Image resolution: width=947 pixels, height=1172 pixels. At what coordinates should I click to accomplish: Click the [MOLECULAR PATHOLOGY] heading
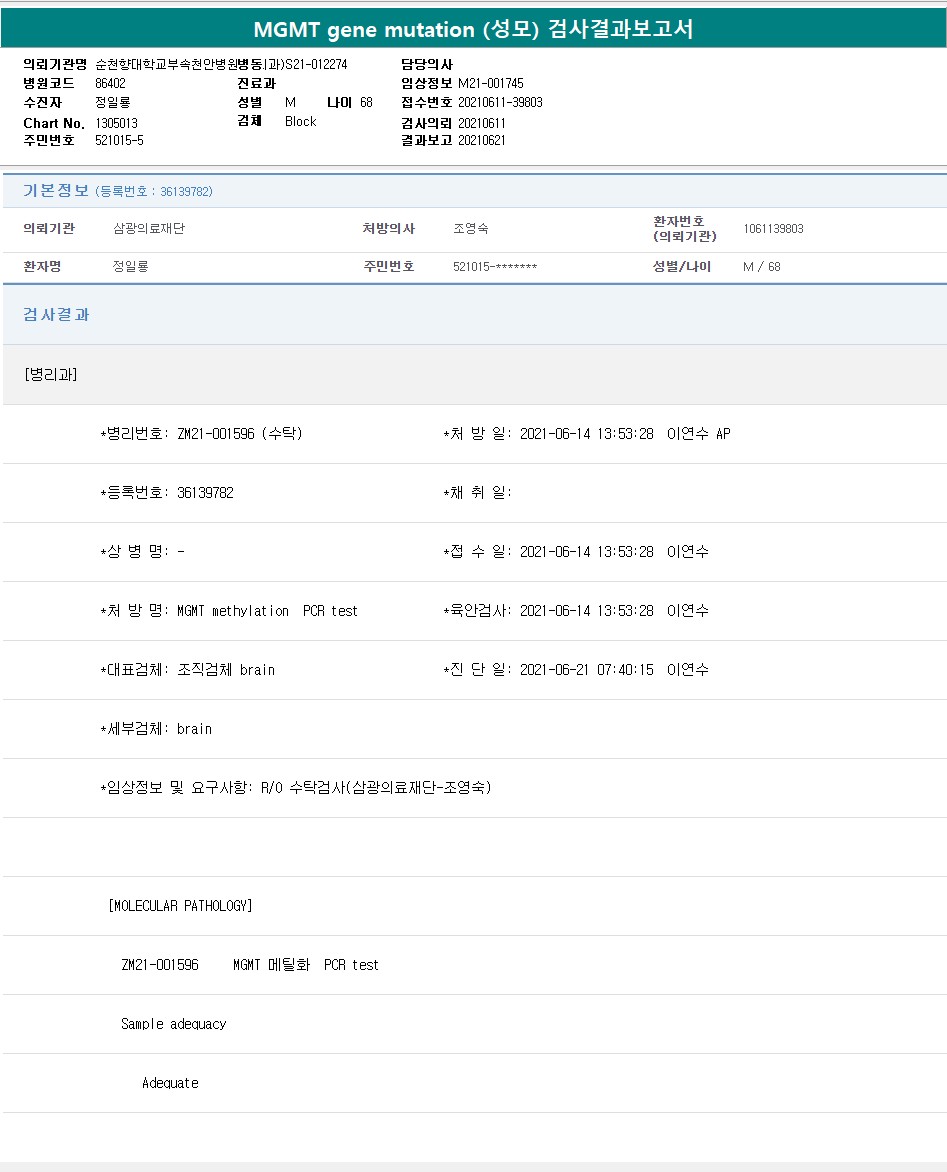click(x=180, y=906)
